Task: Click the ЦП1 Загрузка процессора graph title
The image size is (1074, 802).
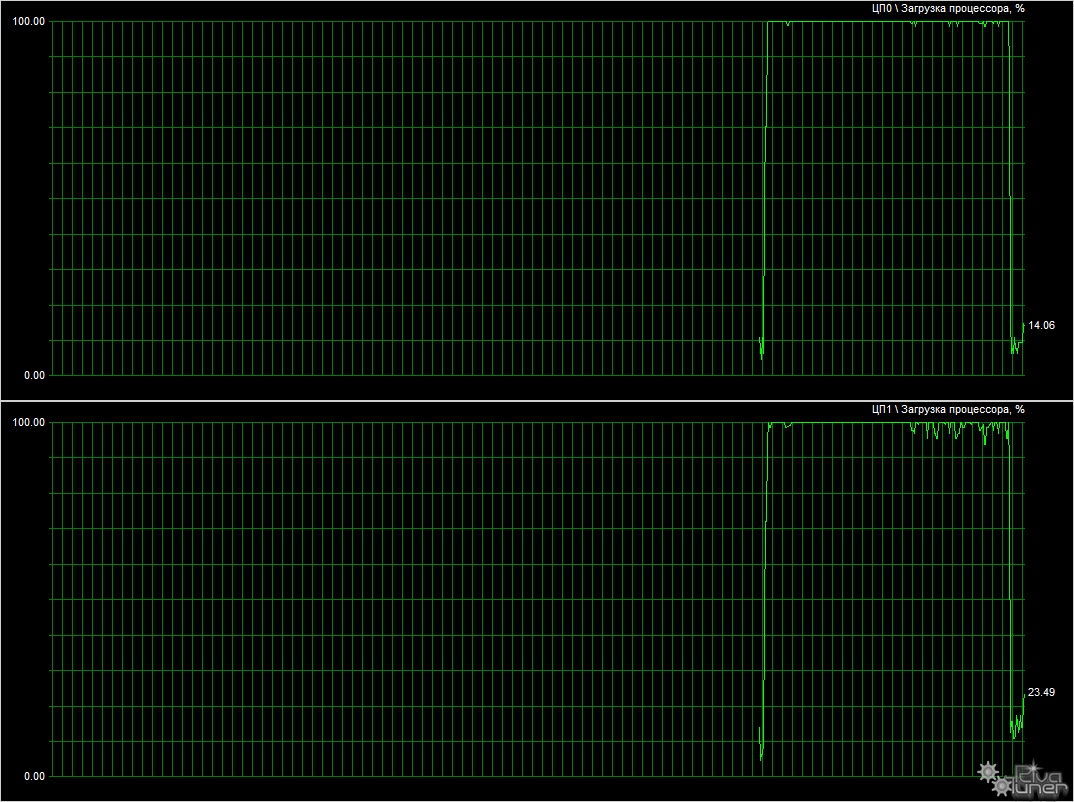Action: pyautogui.click(x=948, y=410)
